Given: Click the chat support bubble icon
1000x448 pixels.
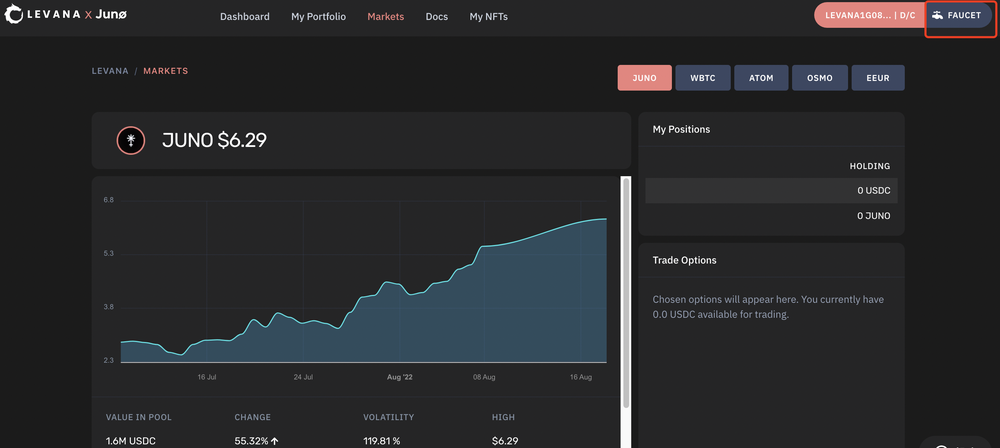Looking at the screenshot, I should 942,447.
